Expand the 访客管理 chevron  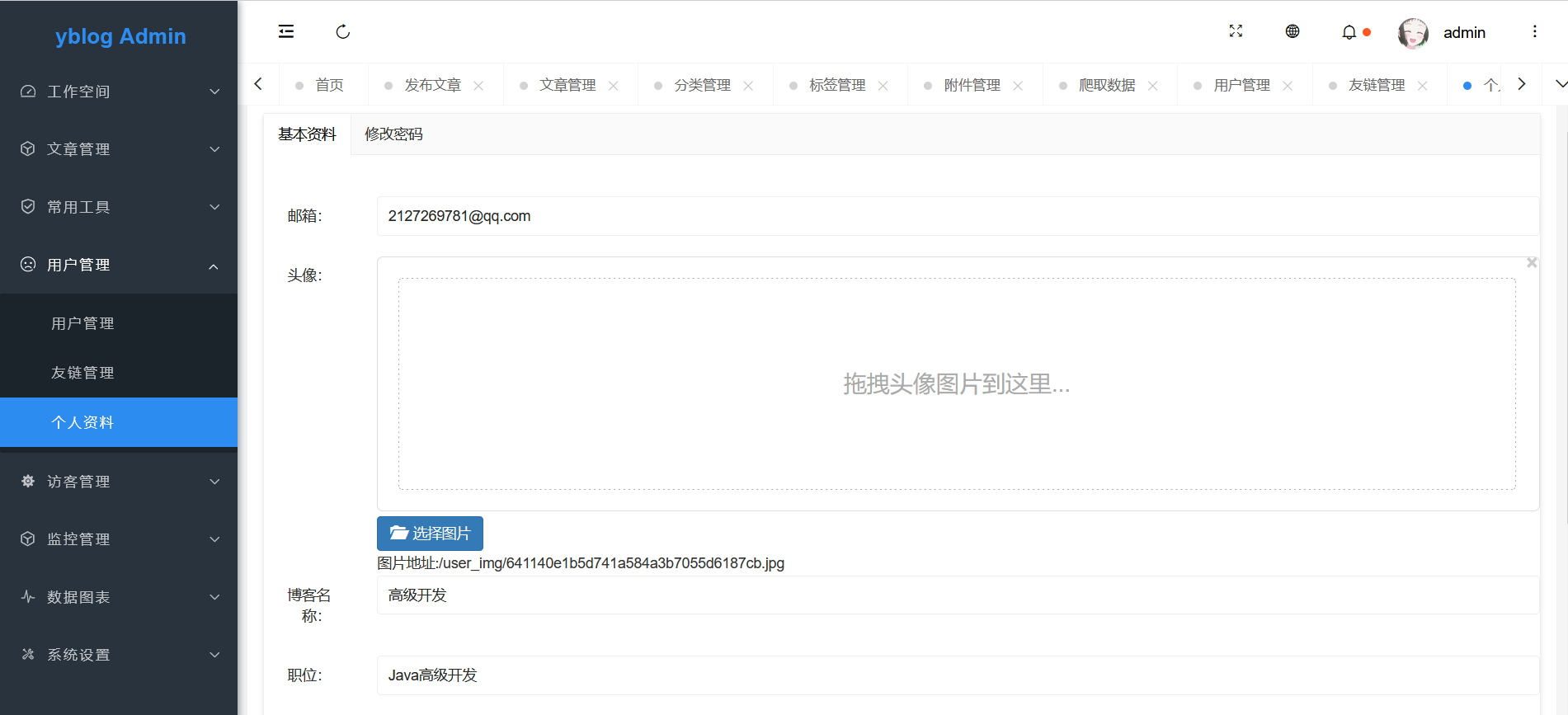pos(214,482)
